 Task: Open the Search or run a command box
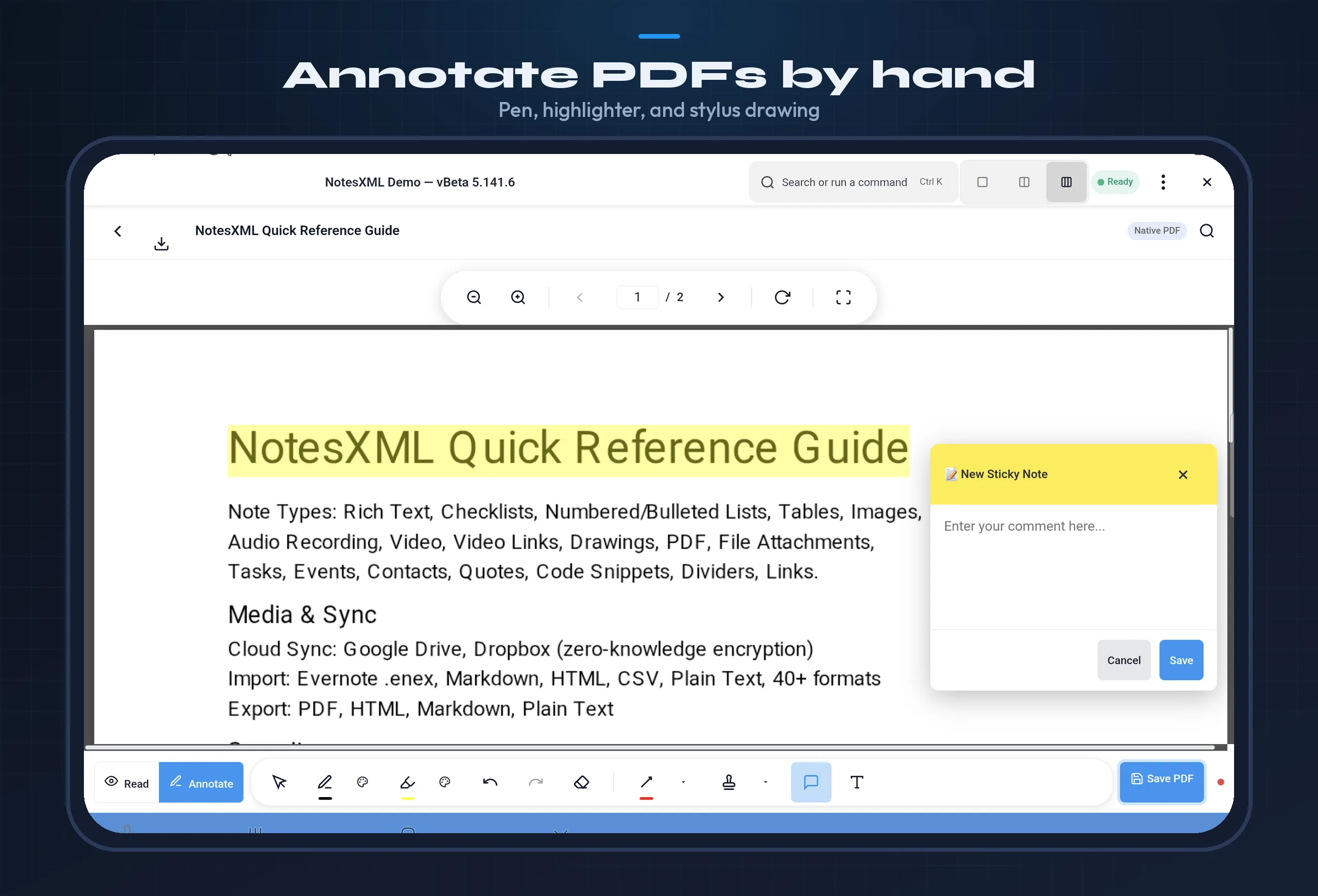coord(853,182)
